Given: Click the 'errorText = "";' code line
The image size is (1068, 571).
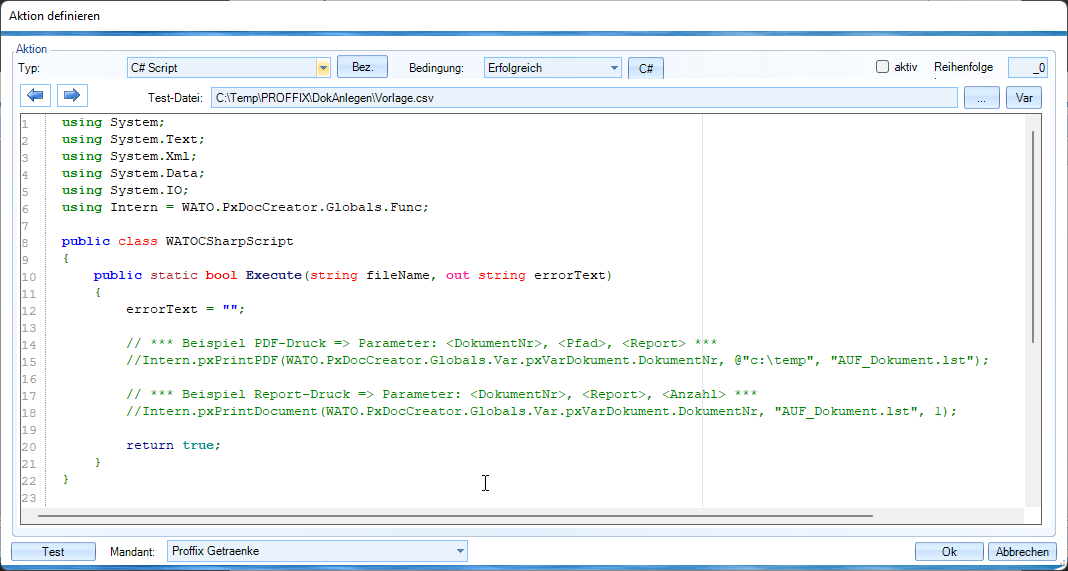Looking at the screenshot, I should click(185, 309).
